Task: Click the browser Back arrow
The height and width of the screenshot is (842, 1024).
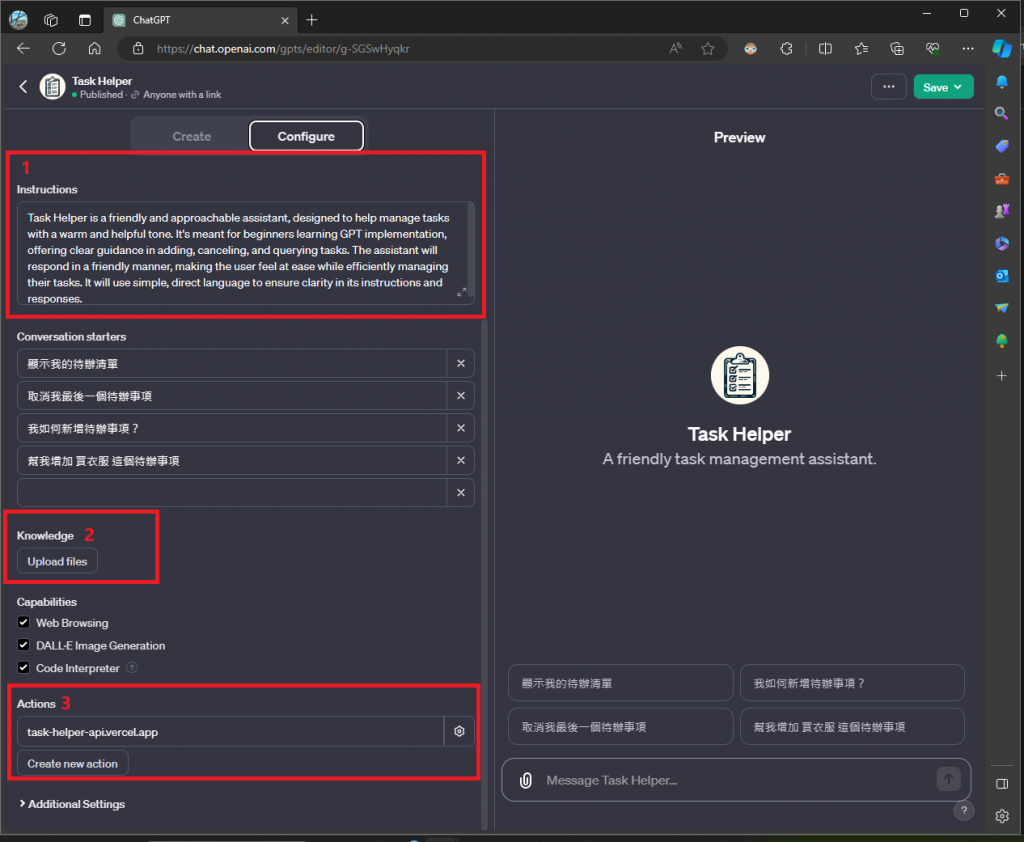Action: pos(24,48)
